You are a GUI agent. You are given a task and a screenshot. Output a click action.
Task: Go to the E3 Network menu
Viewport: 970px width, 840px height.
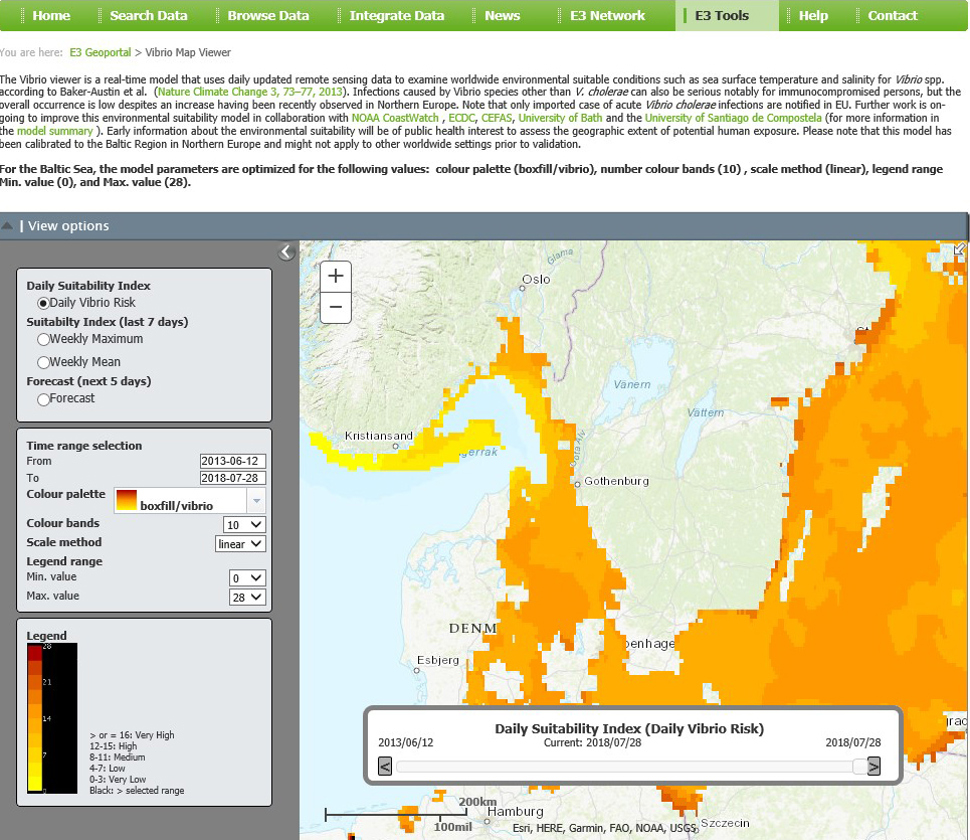(x=607, y=16)
